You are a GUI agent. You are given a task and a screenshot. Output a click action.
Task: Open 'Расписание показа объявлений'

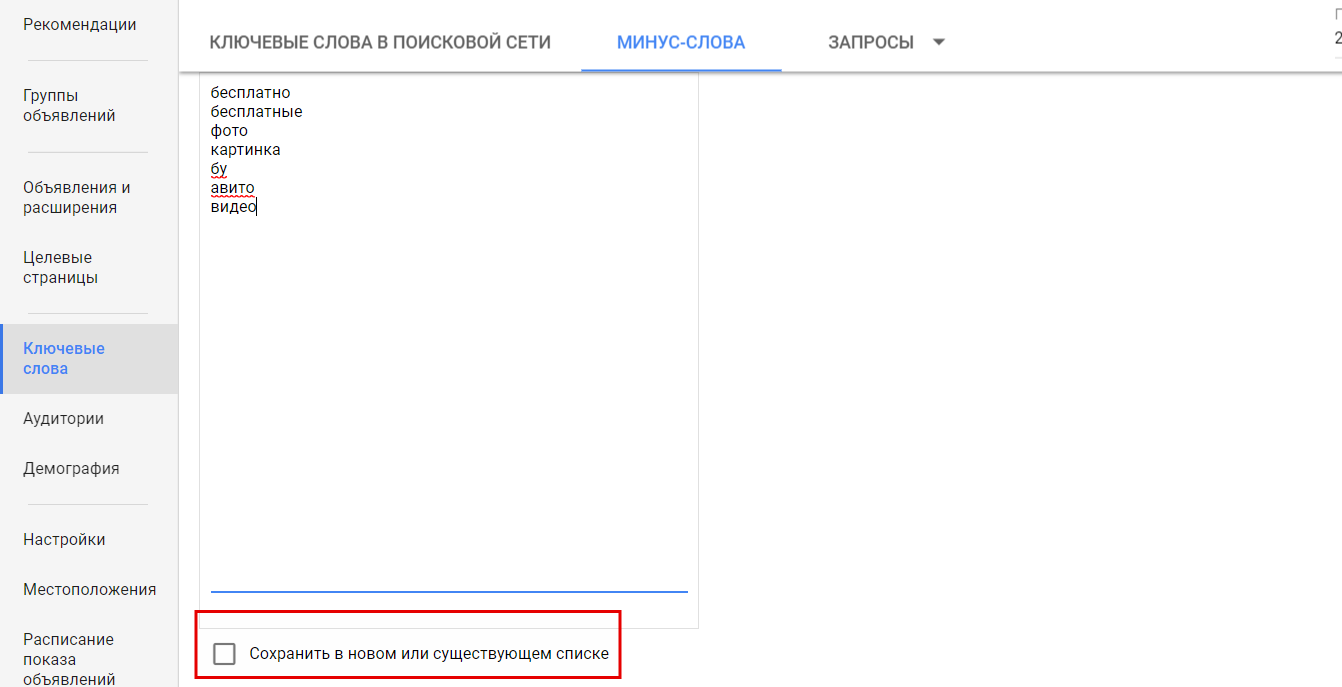(x=68, y=658)
